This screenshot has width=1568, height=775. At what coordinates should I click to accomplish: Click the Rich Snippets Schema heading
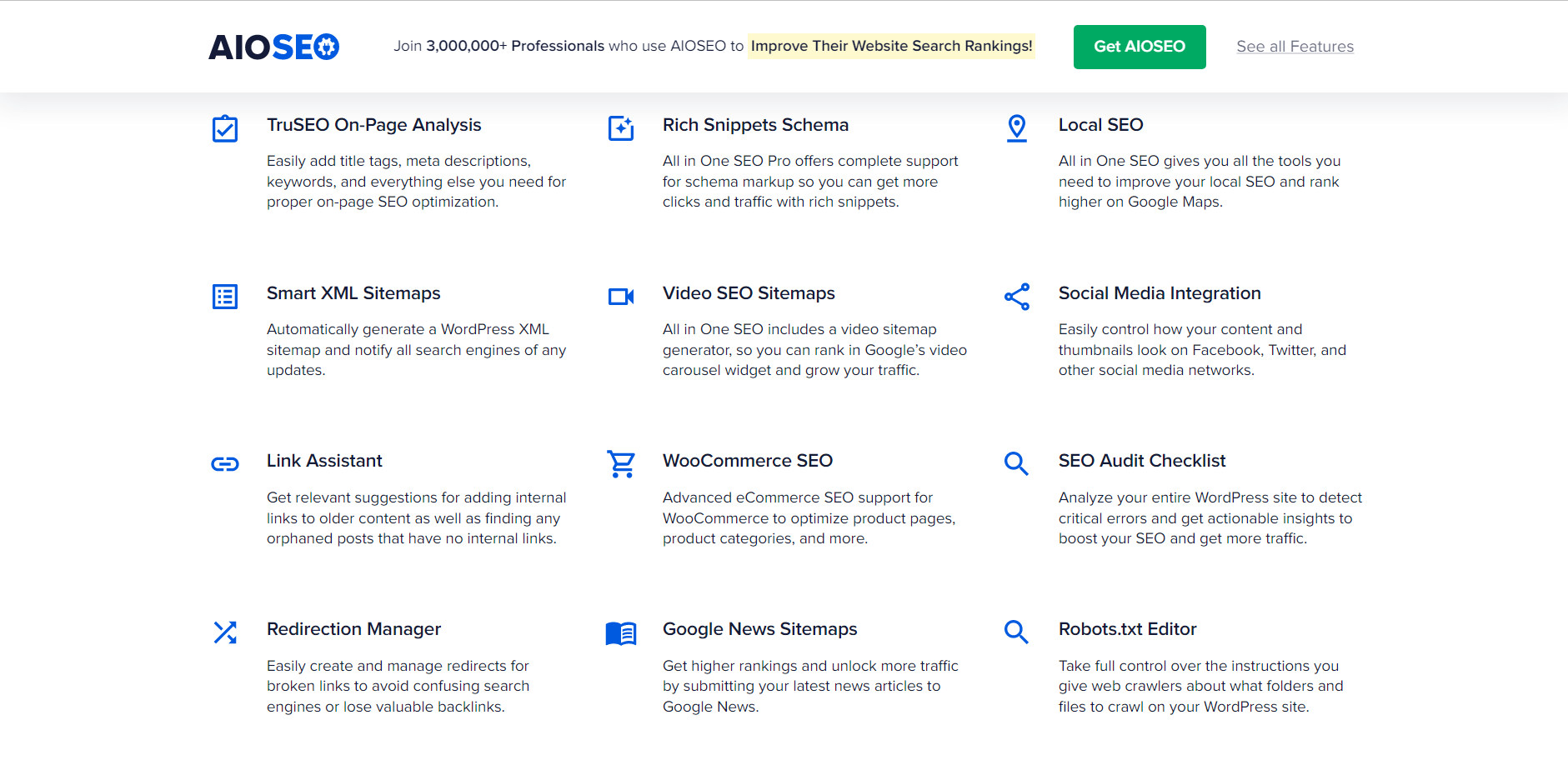[755, 125]
